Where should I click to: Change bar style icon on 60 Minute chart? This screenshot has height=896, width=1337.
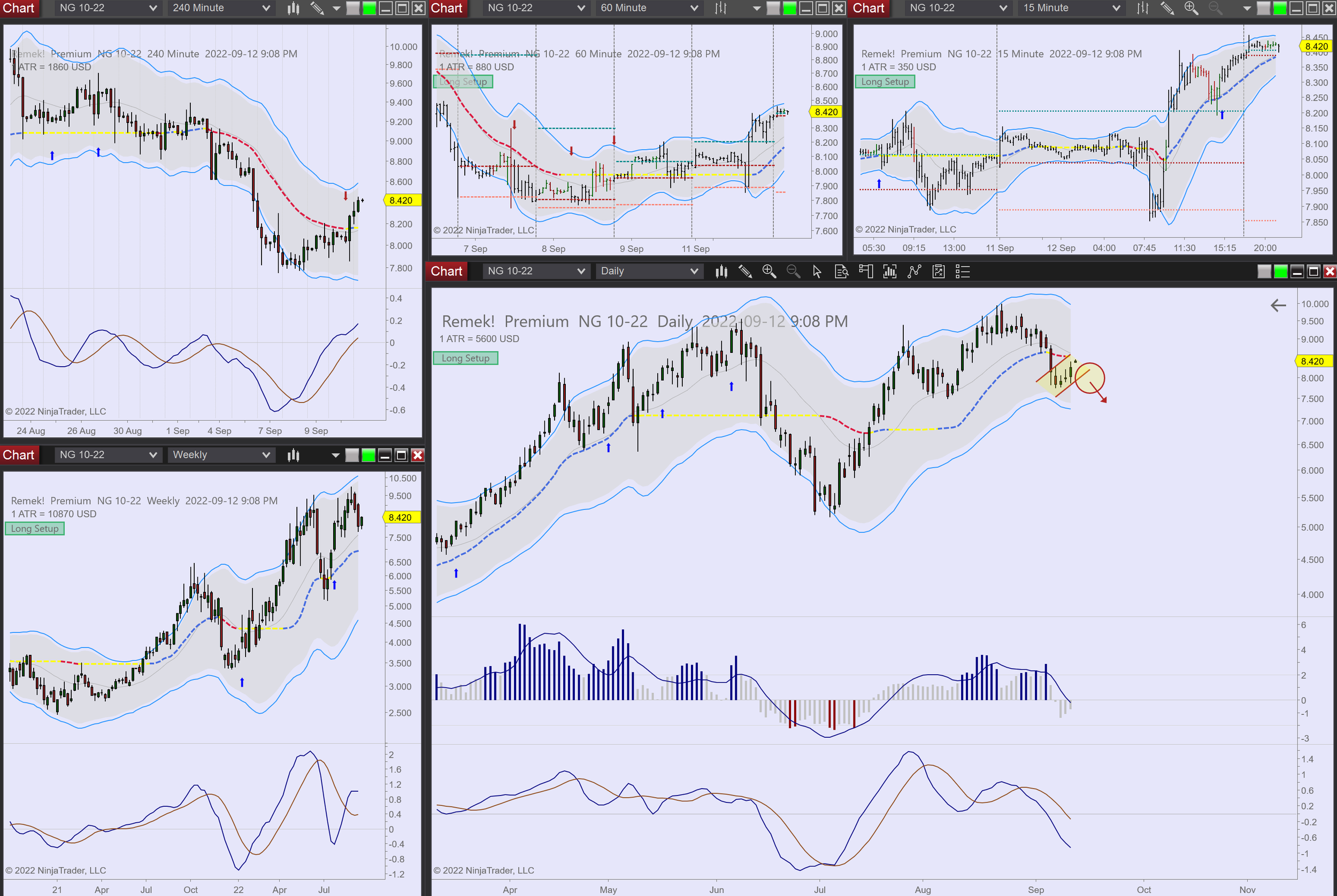pos(721,8)
